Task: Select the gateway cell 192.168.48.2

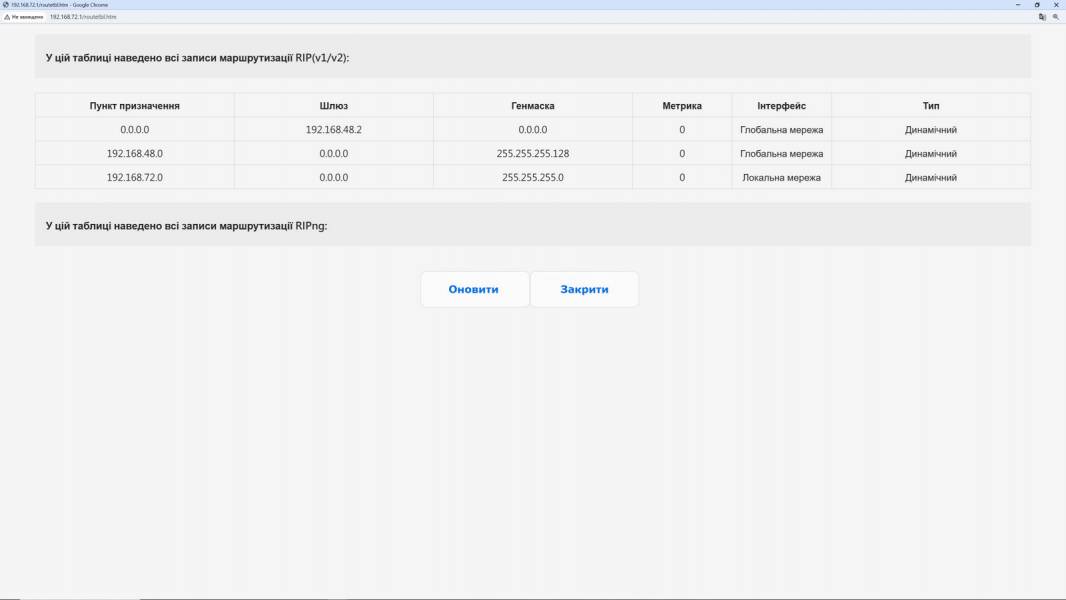Action: (334, 130)
